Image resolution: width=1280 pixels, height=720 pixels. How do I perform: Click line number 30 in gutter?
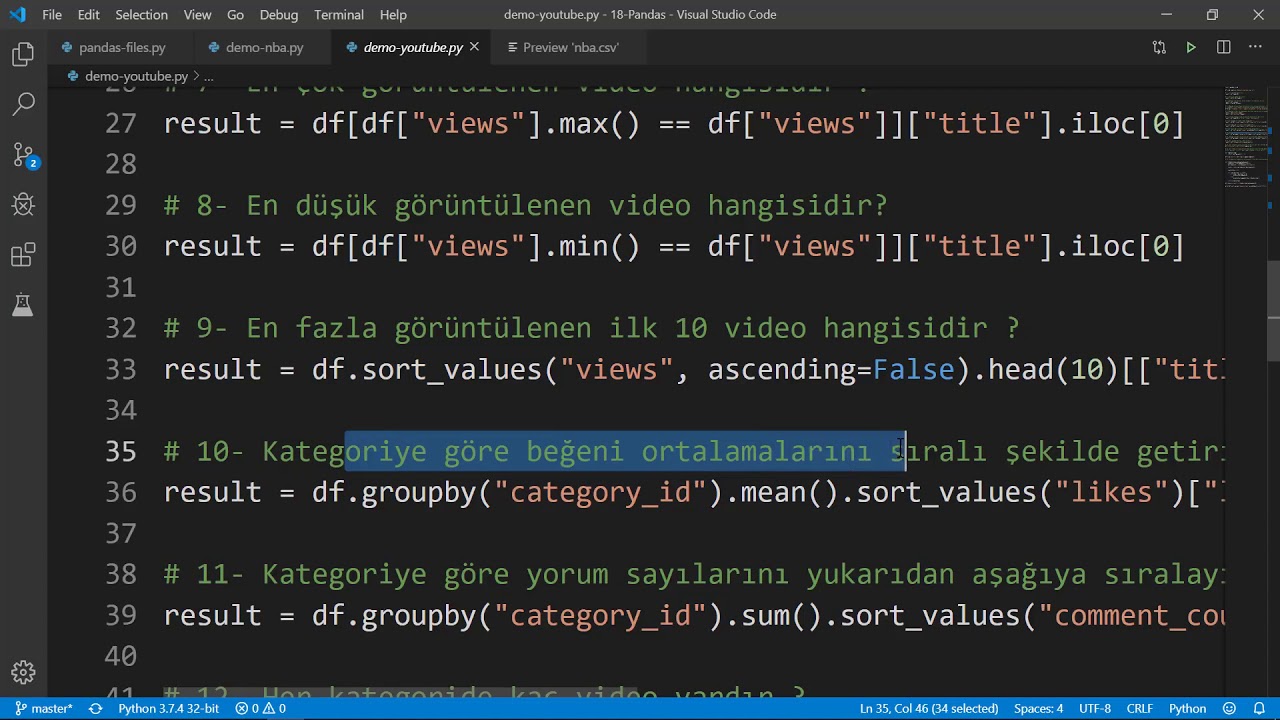click(x=120, y=247)
